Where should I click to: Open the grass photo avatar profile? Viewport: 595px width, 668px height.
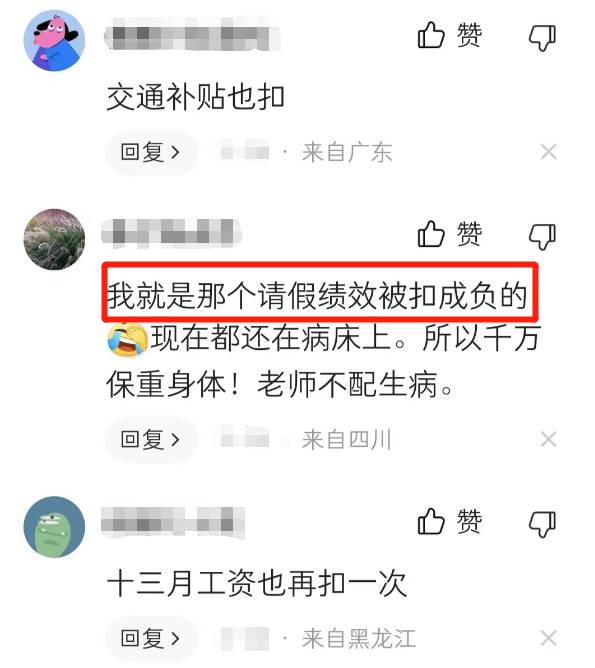click(54, 239)
